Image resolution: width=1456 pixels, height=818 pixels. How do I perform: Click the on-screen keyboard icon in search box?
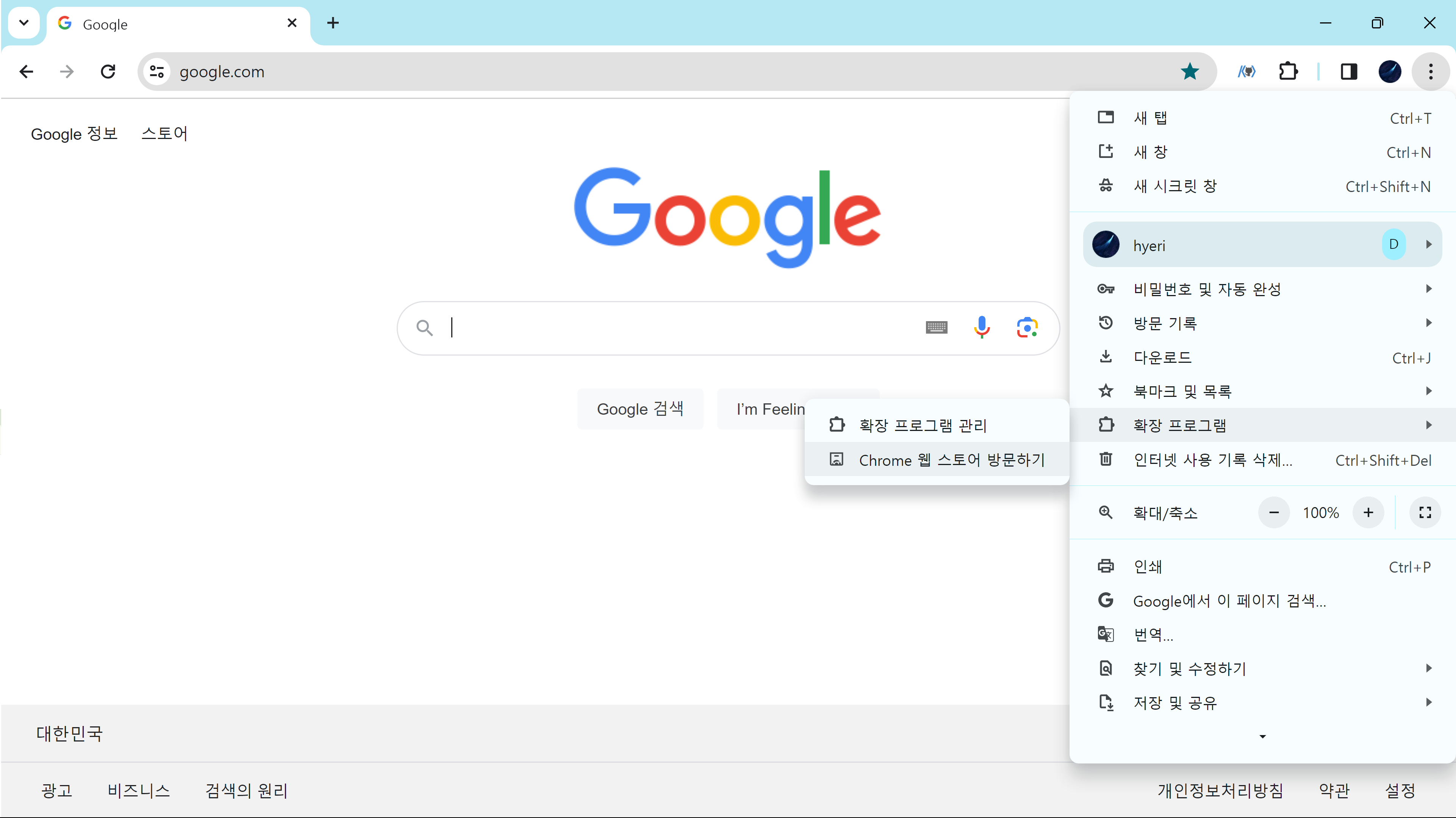pos(936,327)
